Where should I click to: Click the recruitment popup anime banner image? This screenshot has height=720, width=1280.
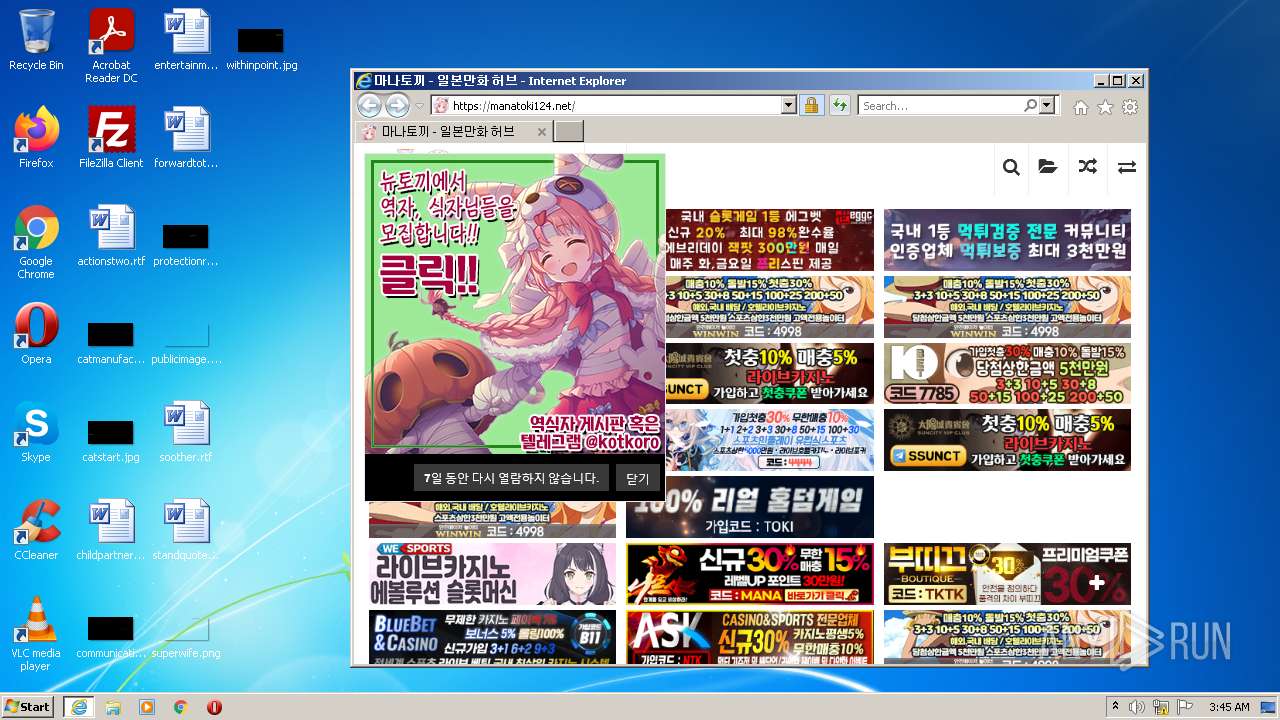click(515, 304)
